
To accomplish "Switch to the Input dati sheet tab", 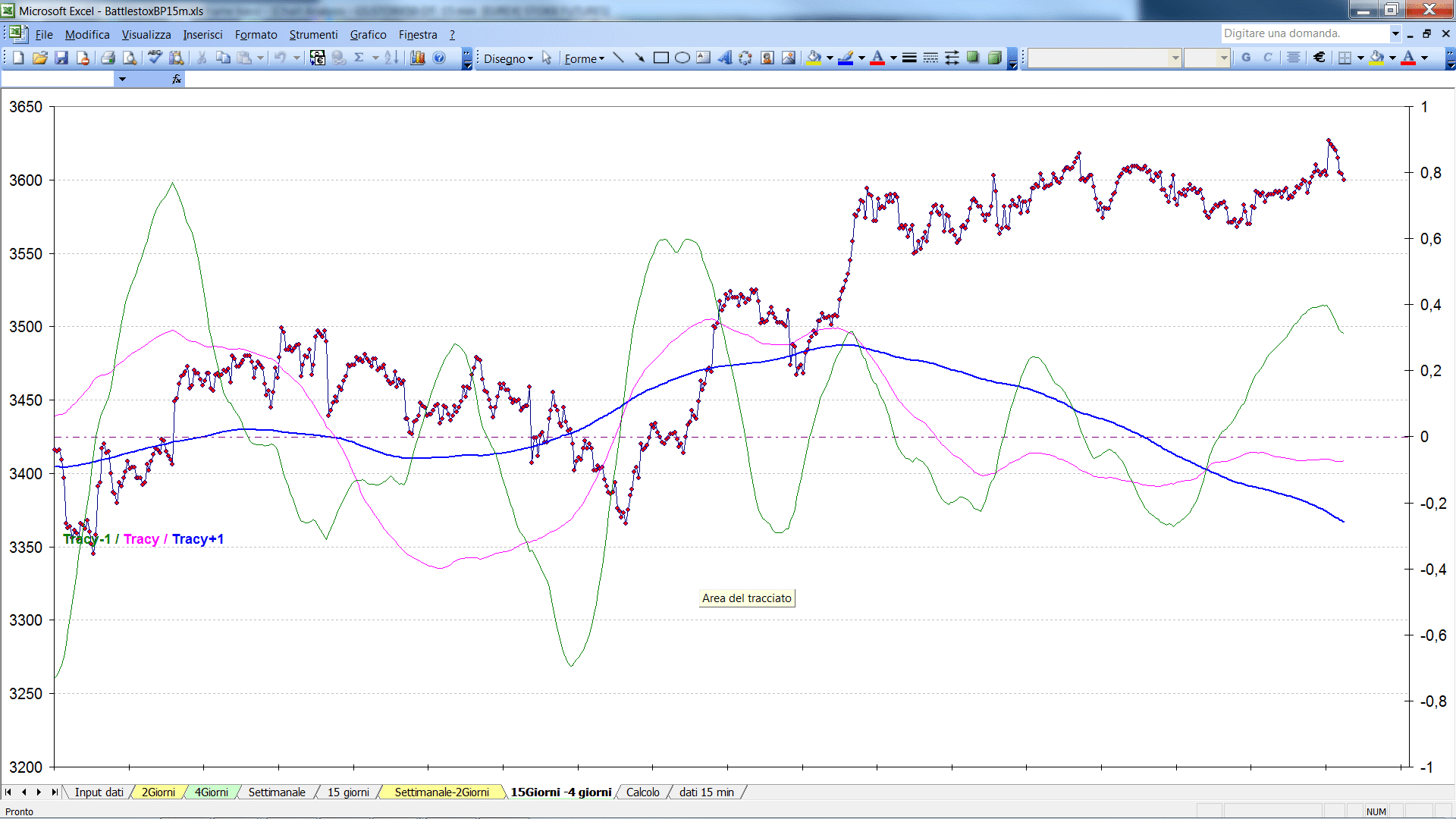I will pyautogui.click(x=99, y=792).
